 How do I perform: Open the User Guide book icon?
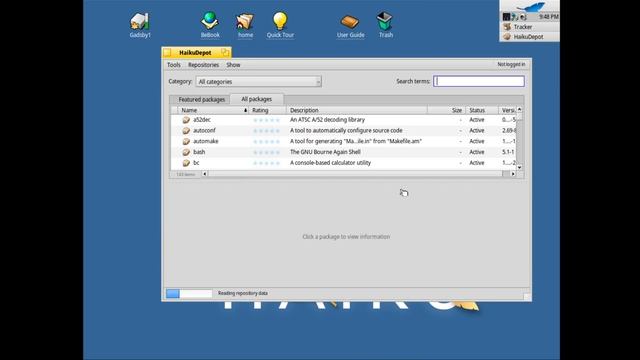coord(350,22)
